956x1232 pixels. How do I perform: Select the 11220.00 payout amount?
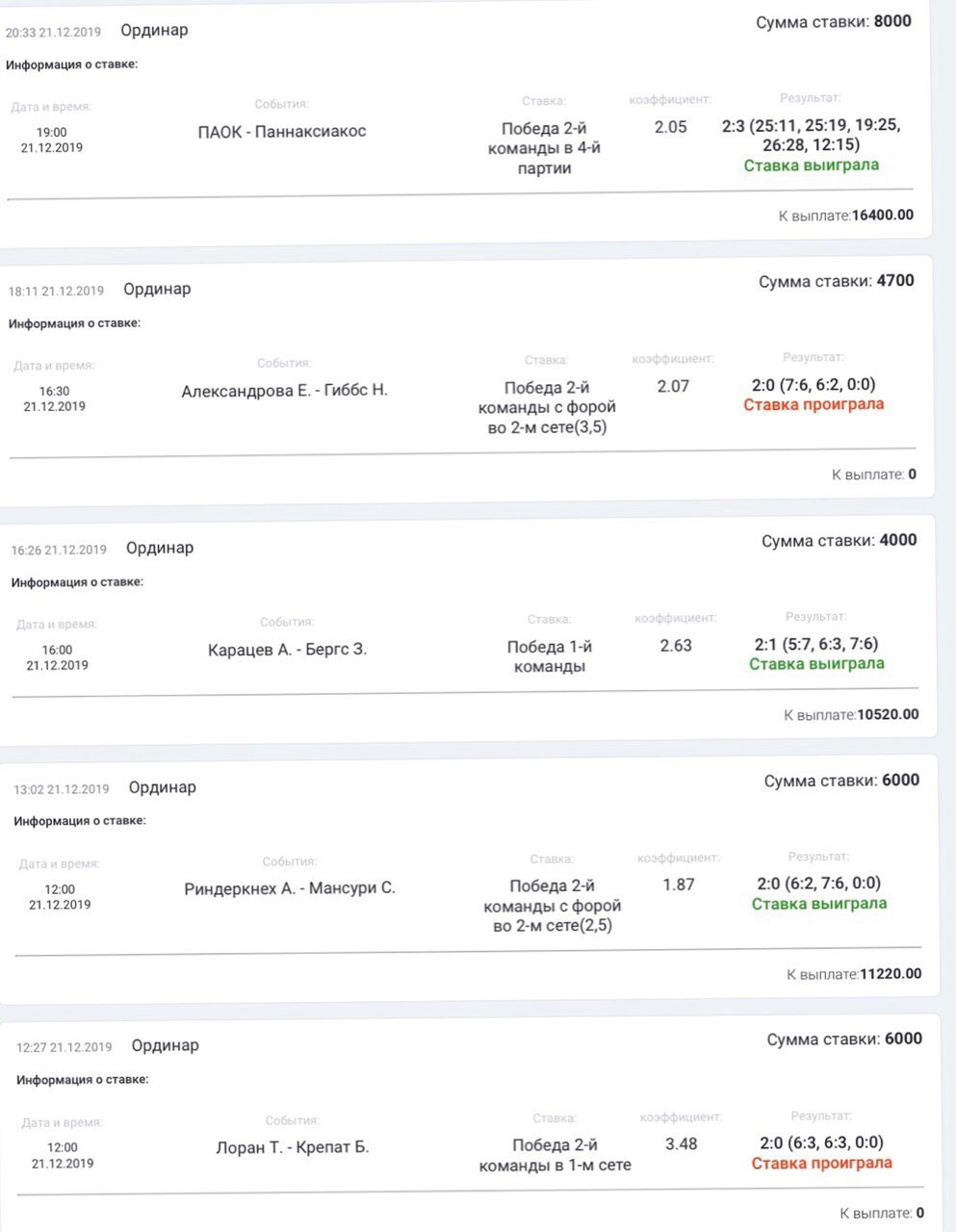[x=891, y=974]
